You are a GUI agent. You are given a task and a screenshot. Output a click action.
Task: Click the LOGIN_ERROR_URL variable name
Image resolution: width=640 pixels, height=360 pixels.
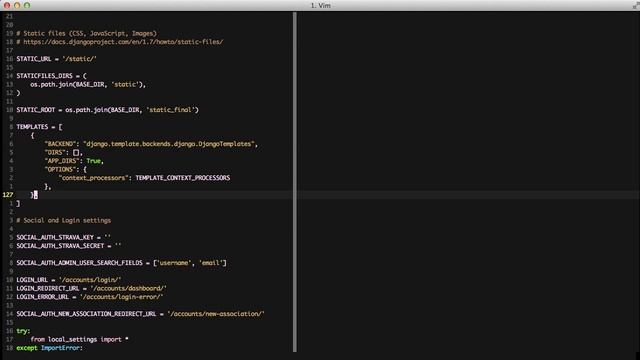(x=43, y=297)
